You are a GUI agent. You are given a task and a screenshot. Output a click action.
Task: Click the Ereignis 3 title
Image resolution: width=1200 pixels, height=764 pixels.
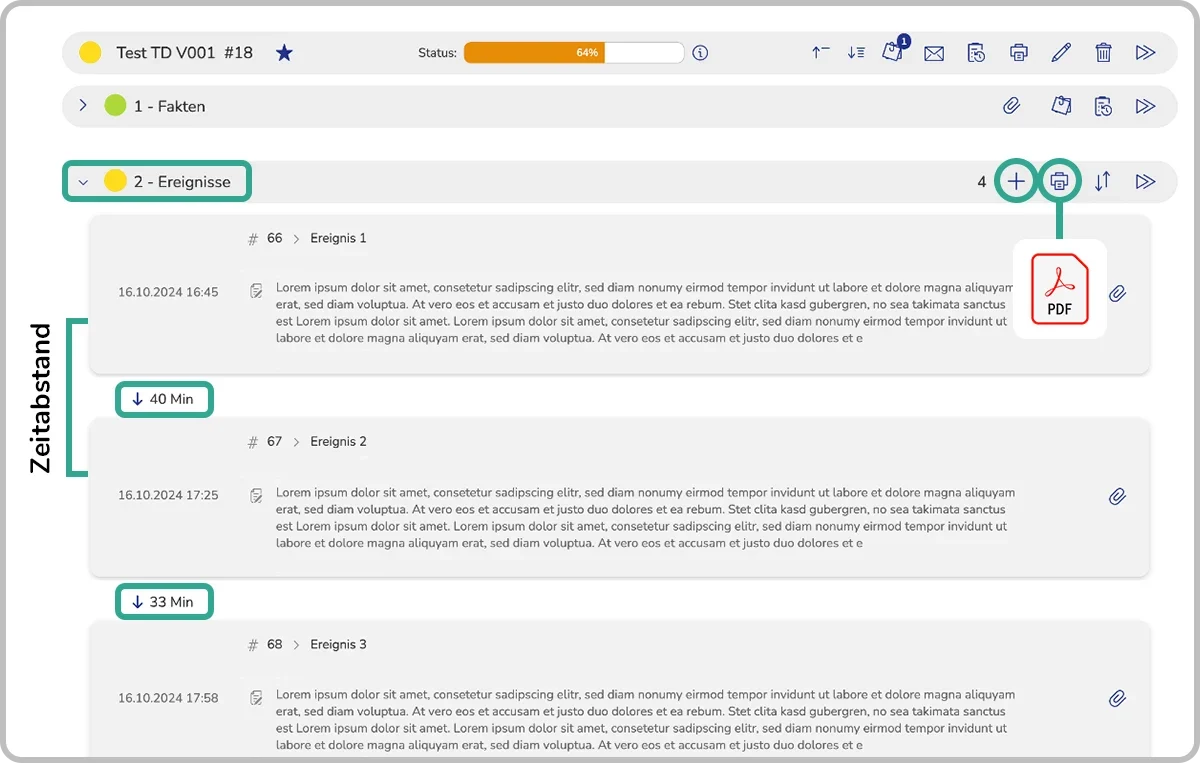338,645
